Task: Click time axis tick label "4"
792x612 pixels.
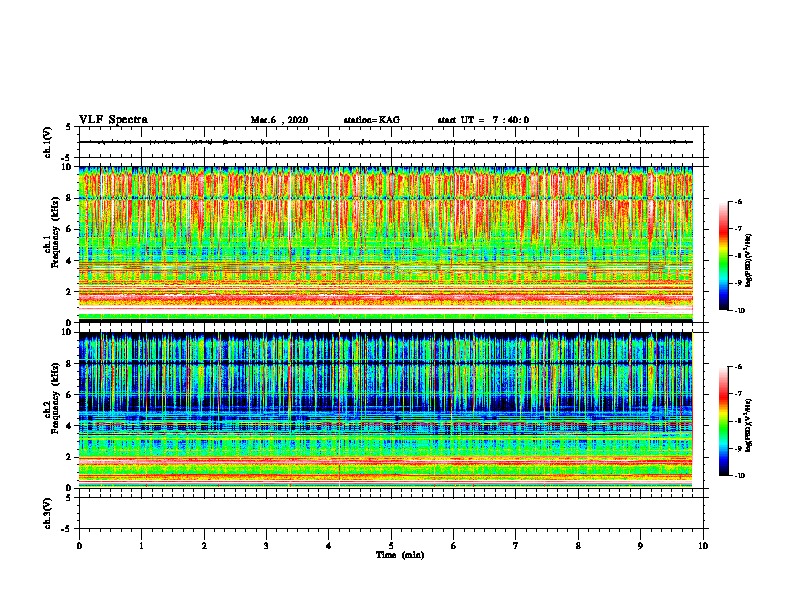Action: (x=329, y=546)
